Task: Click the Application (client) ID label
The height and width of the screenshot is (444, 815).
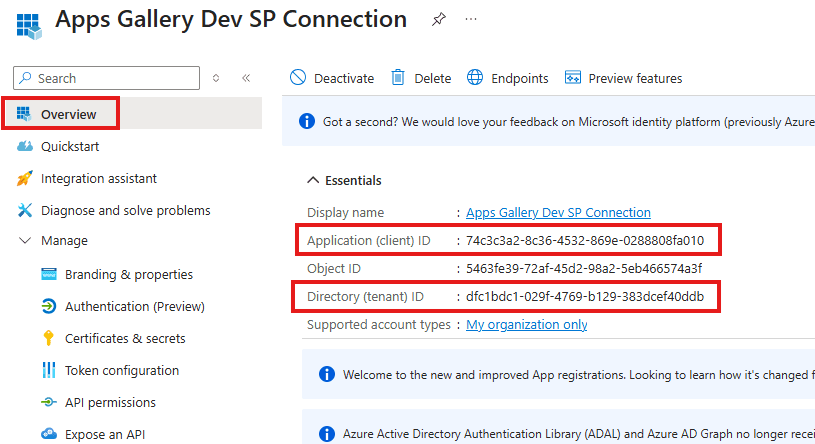Action: click(369, 241)
